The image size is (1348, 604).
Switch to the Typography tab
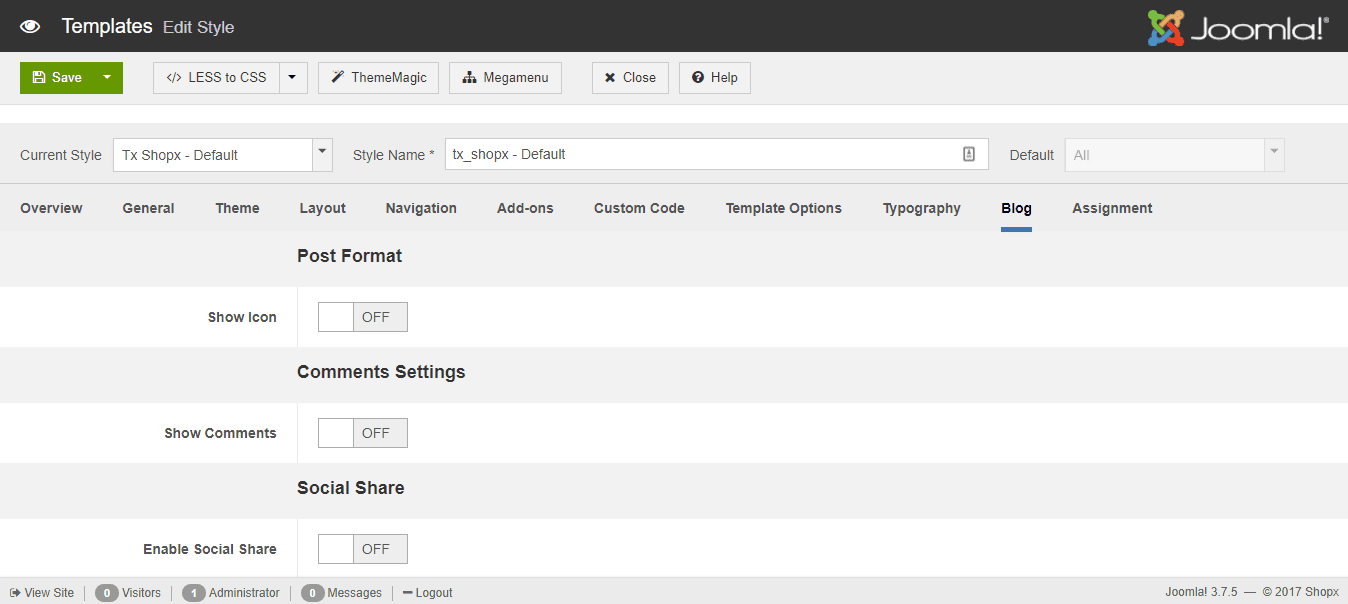[x=921, y=208]
